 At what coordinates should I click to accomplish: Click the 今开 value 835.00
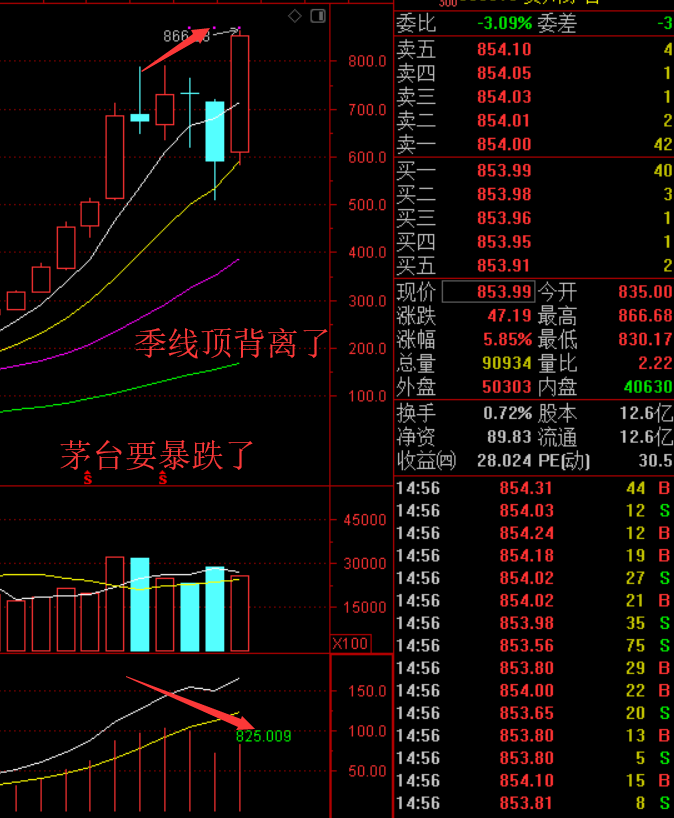coord(645,292)
